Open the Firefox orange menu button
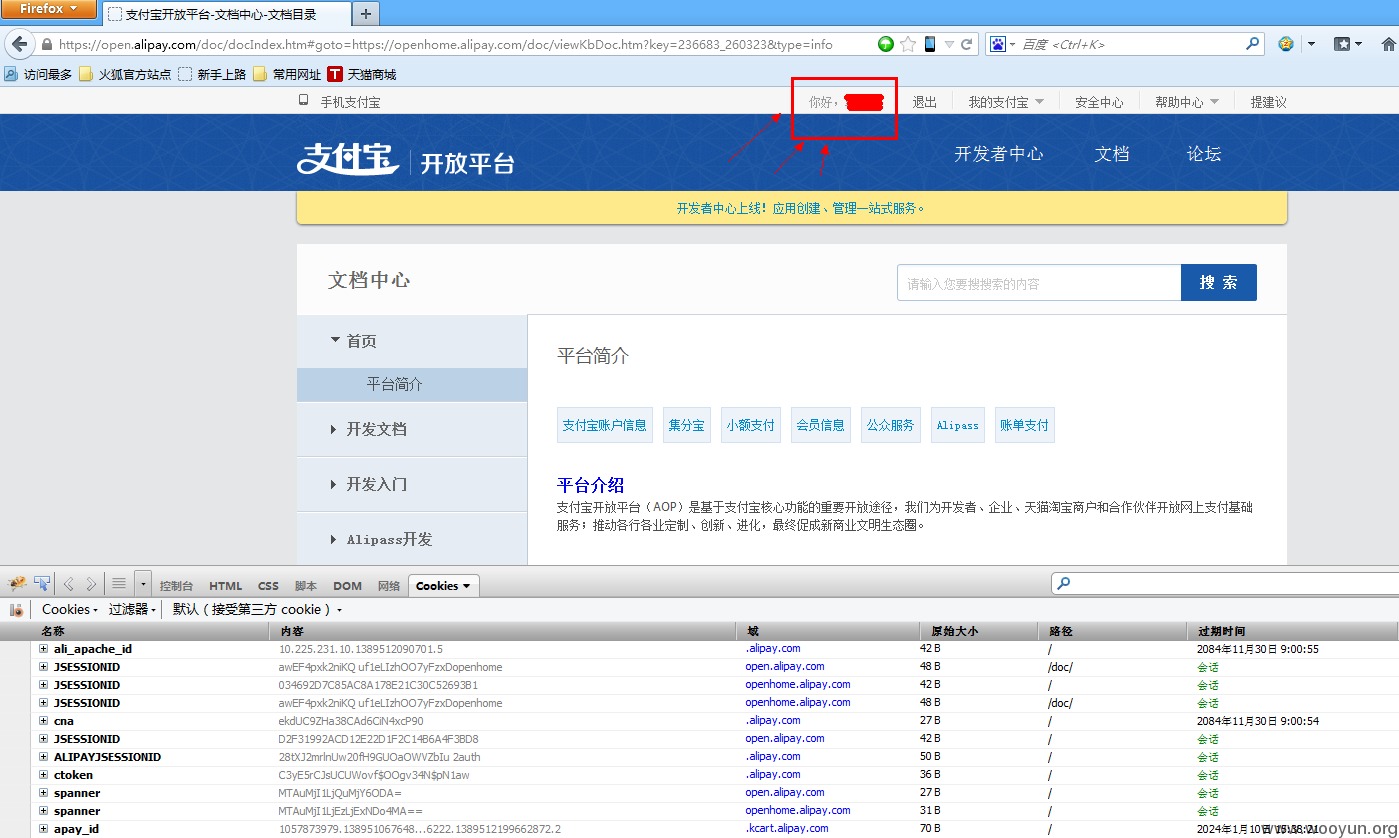 [49, 9]
